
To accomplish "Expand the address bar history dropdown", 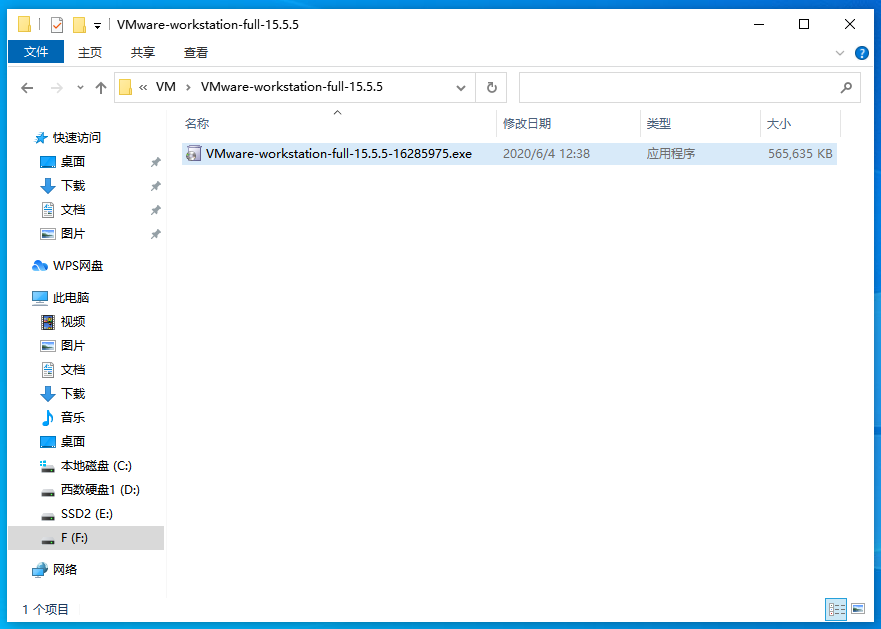I will tap(461, 88).
